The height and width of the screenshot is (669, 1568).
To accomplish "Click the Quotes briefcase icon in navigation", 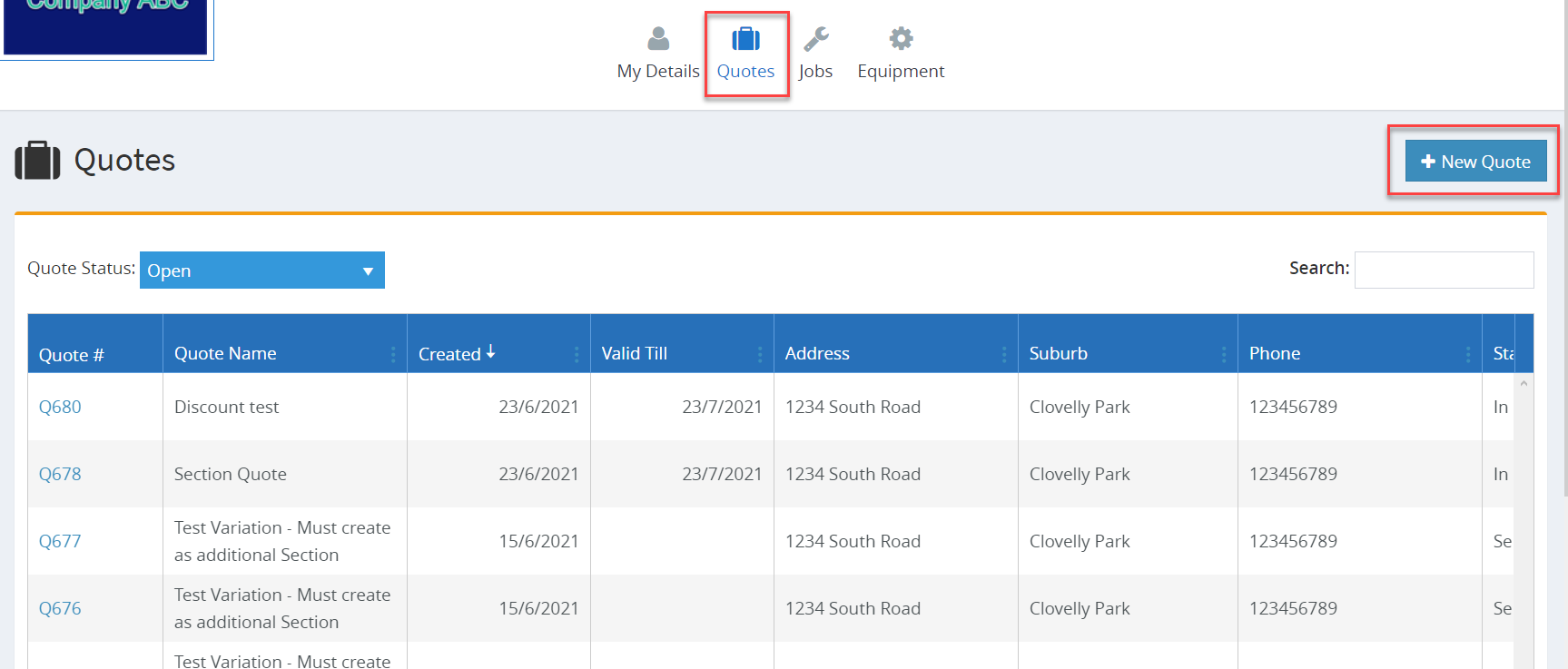I will click(745, 39).
